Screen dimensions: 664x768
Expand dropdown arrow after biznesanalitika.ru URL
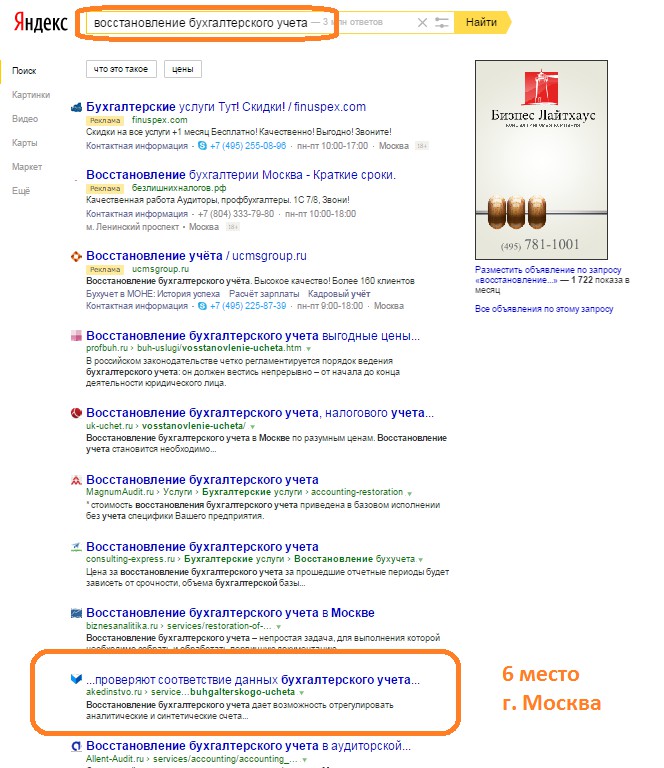click(278, 626)
